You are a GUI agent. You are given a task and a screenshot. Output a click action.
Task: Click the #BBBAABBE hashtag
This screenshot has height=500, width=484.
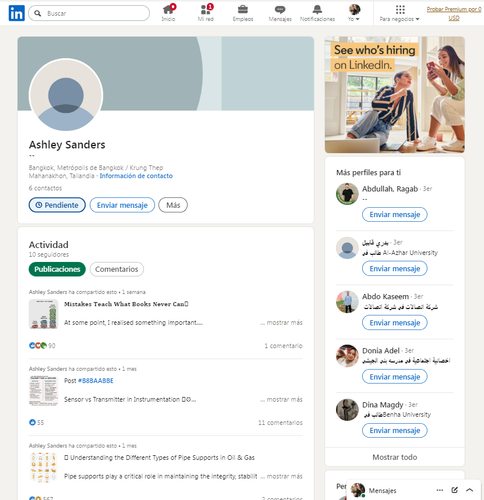(x=96, y=381)
